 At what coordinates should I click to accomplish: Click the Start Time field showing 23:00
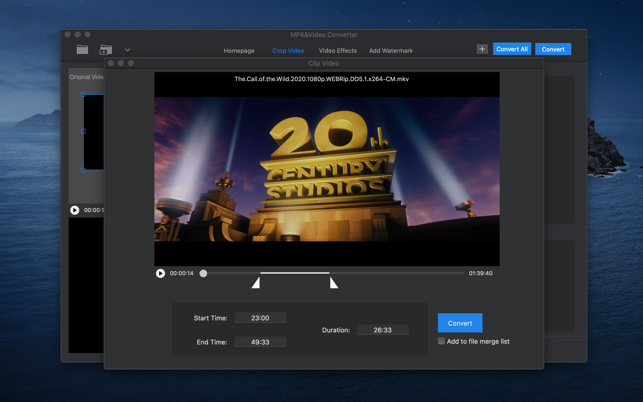click(260, 318)
